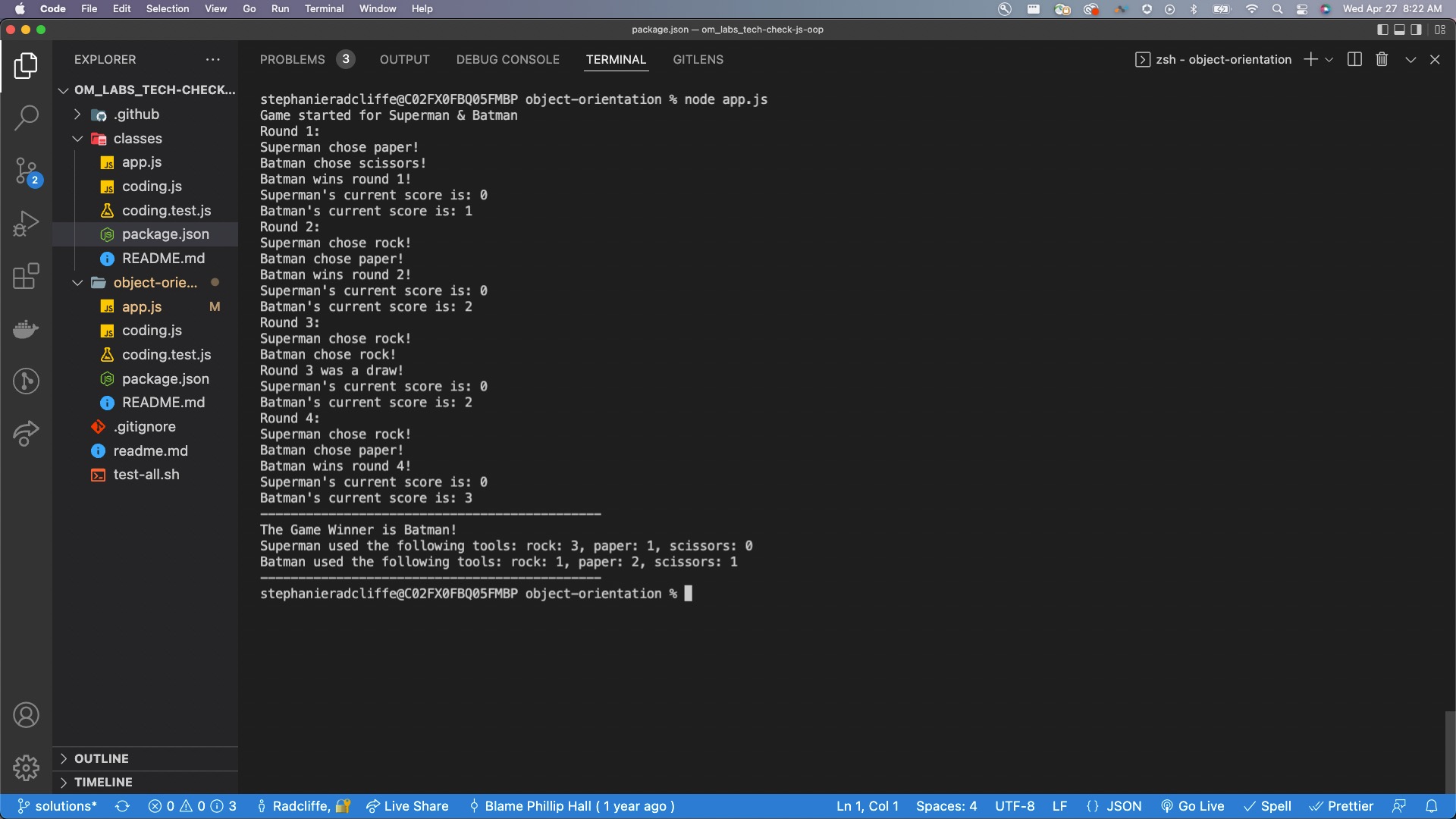Toggle bottom panel visibility
The image size is (1456, 819).
point(1399,30)
